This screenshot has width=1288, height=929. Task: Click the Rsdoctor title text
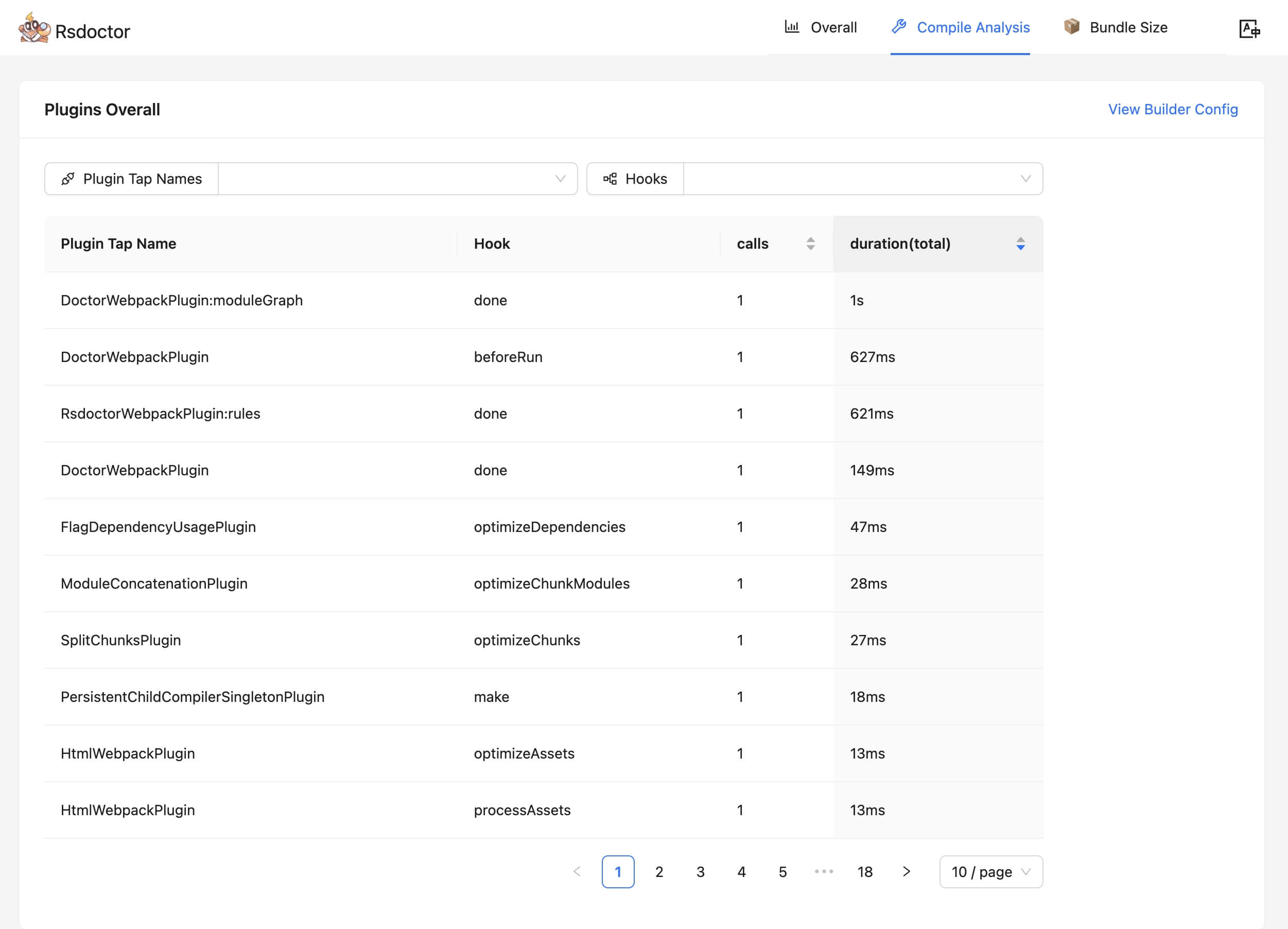coord(93,31)
